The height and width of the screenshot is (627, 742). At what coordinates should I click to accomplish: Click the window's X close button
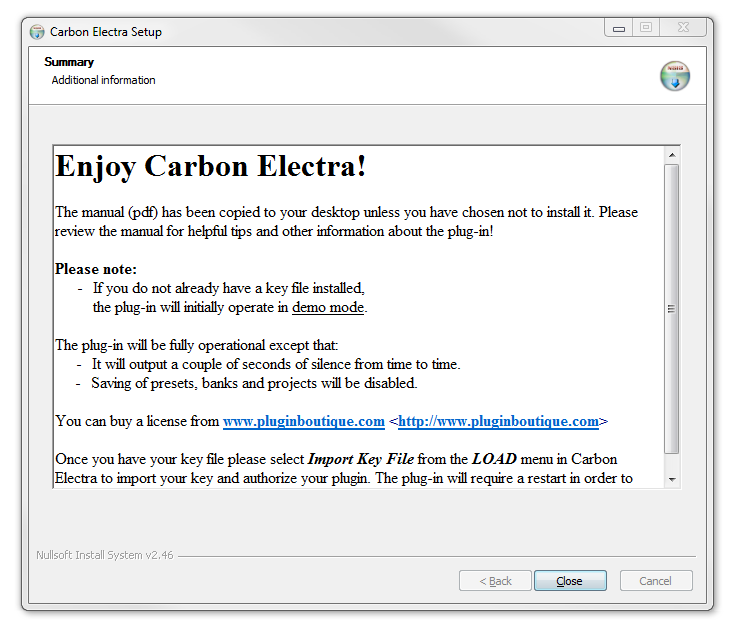(683, 27)
